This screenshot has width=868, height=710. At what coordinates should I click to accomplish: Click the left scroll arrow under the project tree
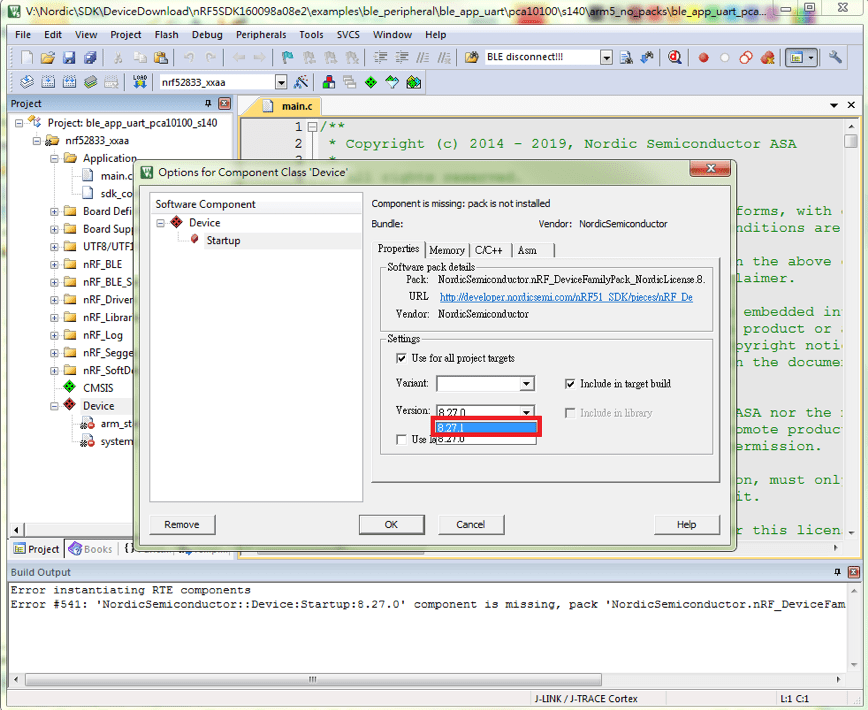pyautogui.click(x=16, y=530)
